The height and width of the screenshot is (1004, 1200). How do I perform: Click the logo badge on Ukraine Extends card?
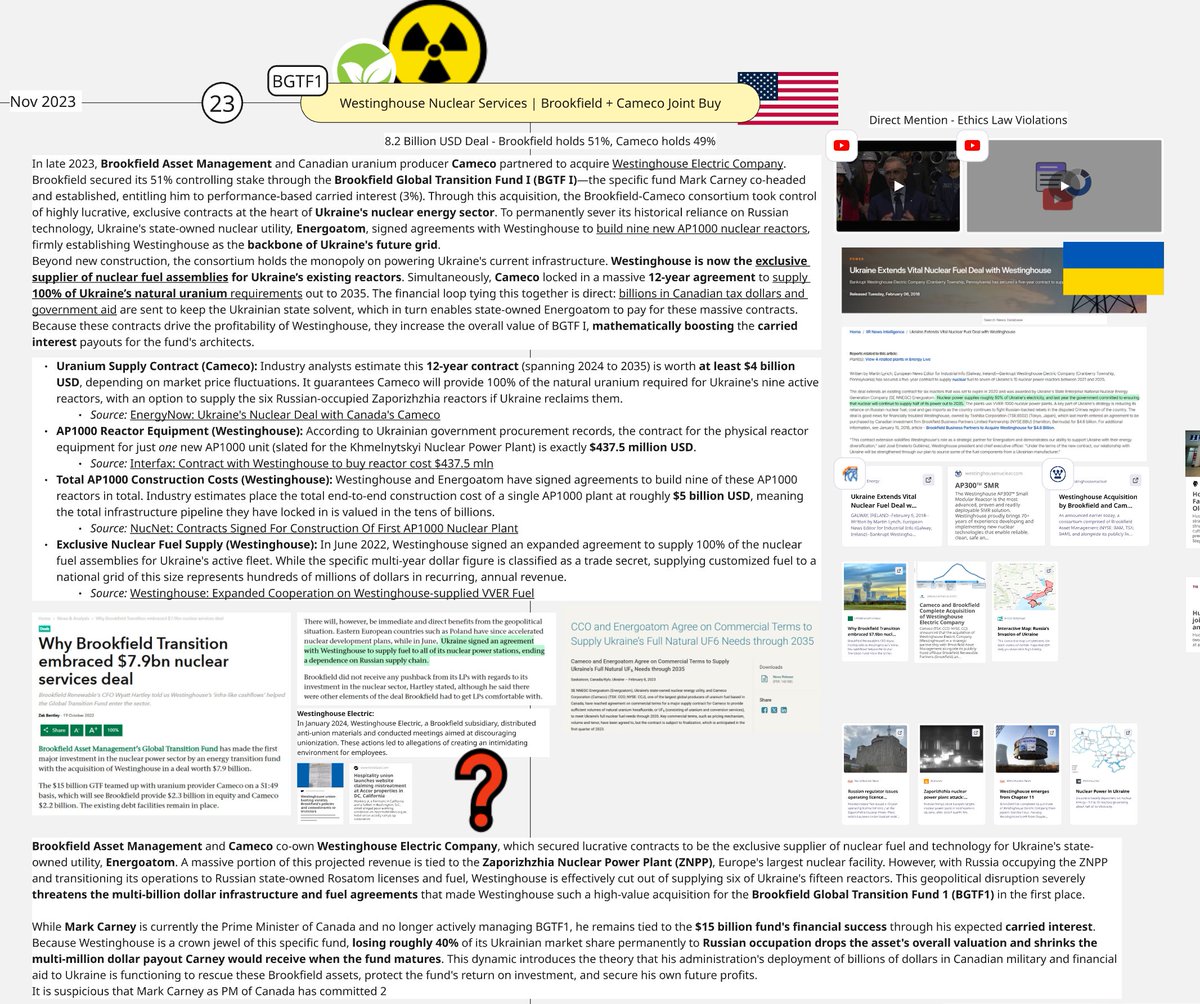[x=849, y=474]
